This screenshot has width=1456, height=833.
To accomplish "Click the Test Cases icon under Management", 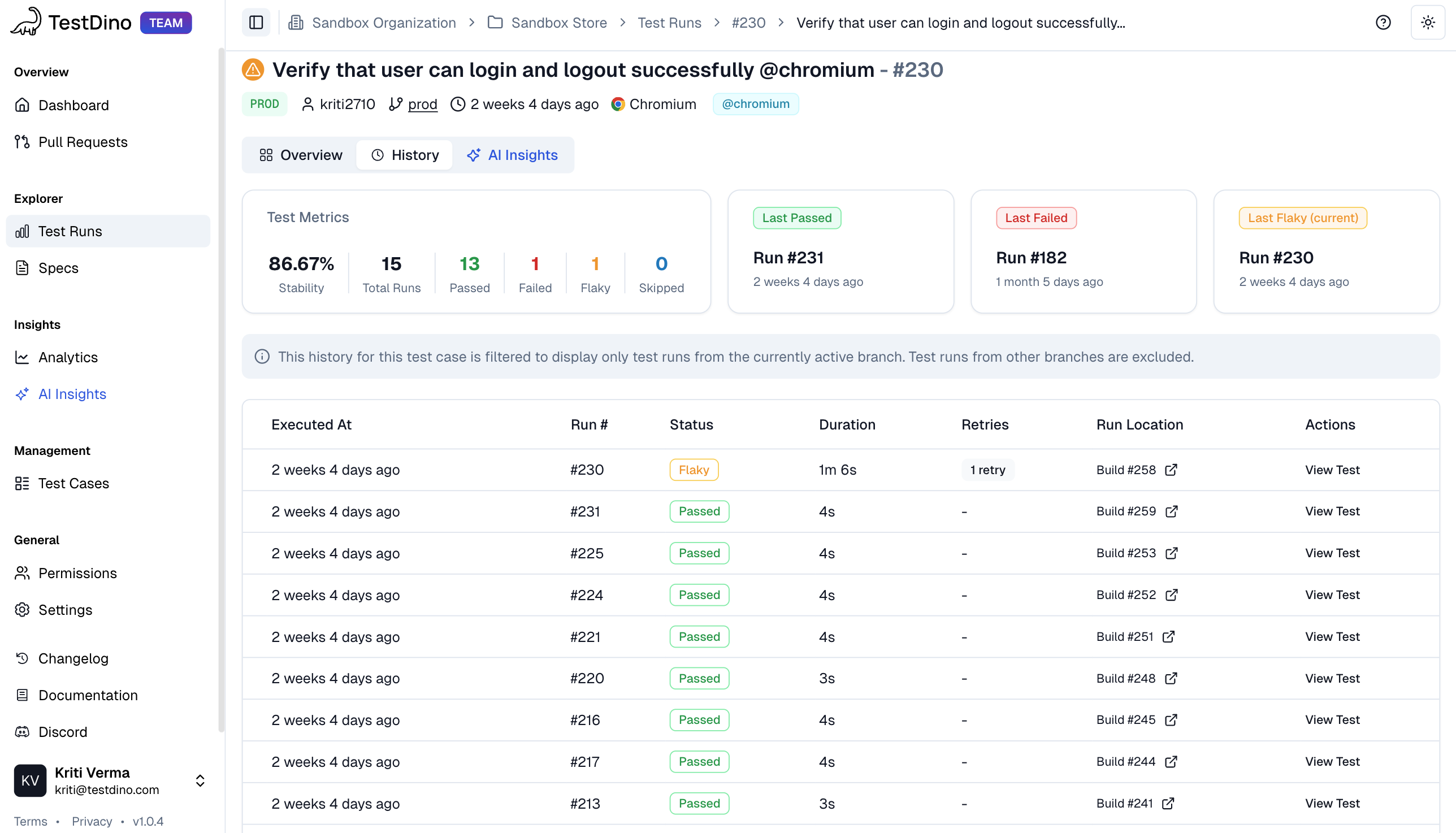I will tap(21, 483).
